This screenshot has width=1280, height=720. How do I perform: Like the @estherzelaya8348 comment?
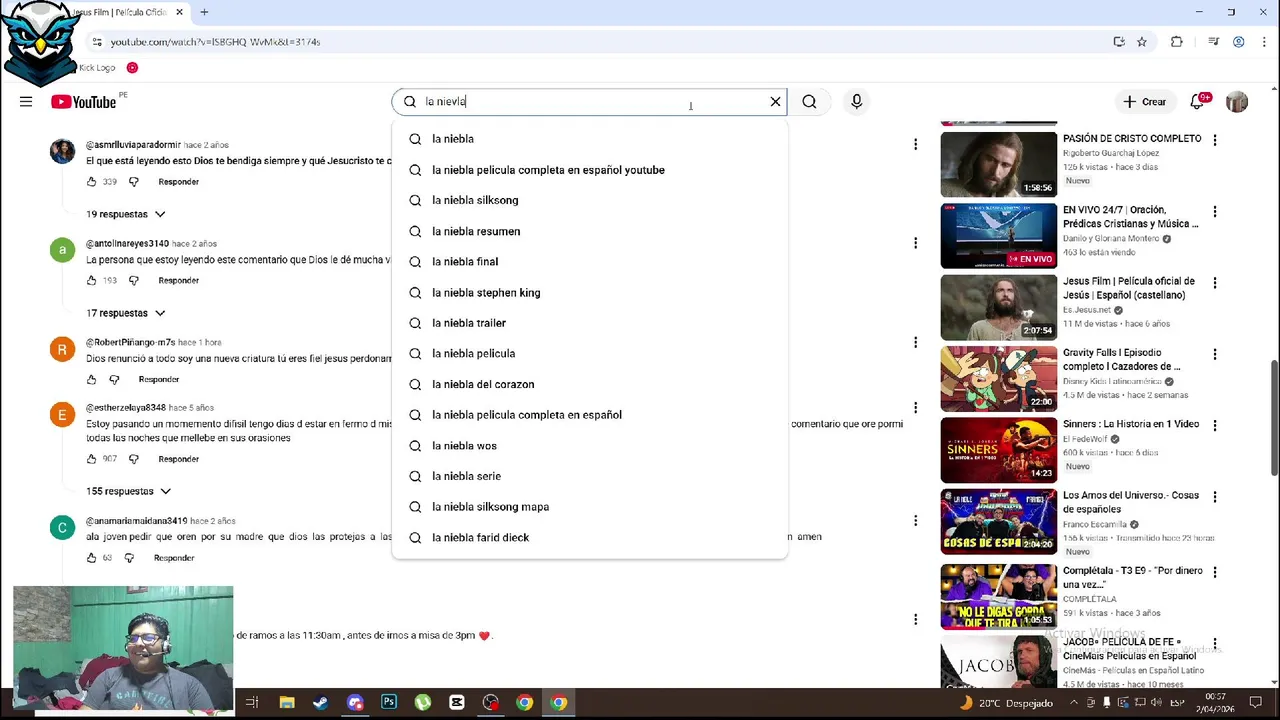92,459
